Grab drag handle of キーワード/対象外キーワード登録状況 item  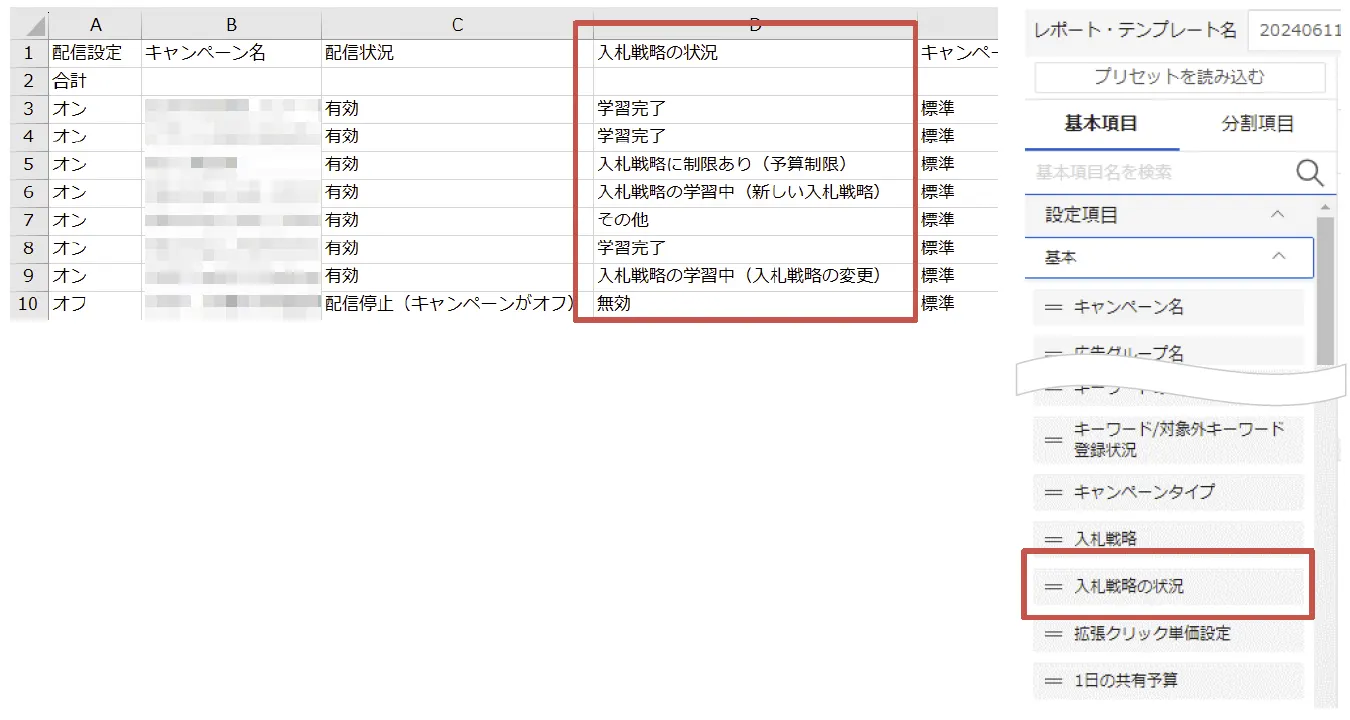tap(1053, 439)
